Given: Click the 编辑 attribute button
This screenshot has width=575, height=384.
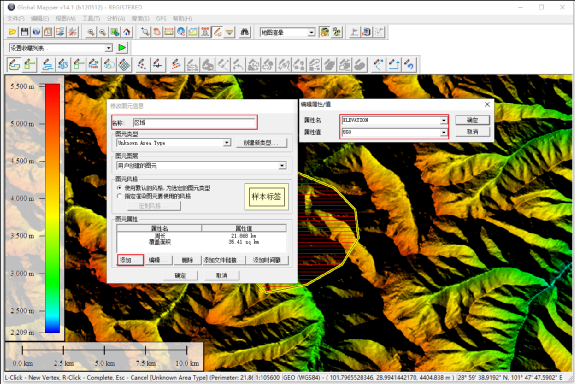Looking at the screenshot, I should point(158,260).
